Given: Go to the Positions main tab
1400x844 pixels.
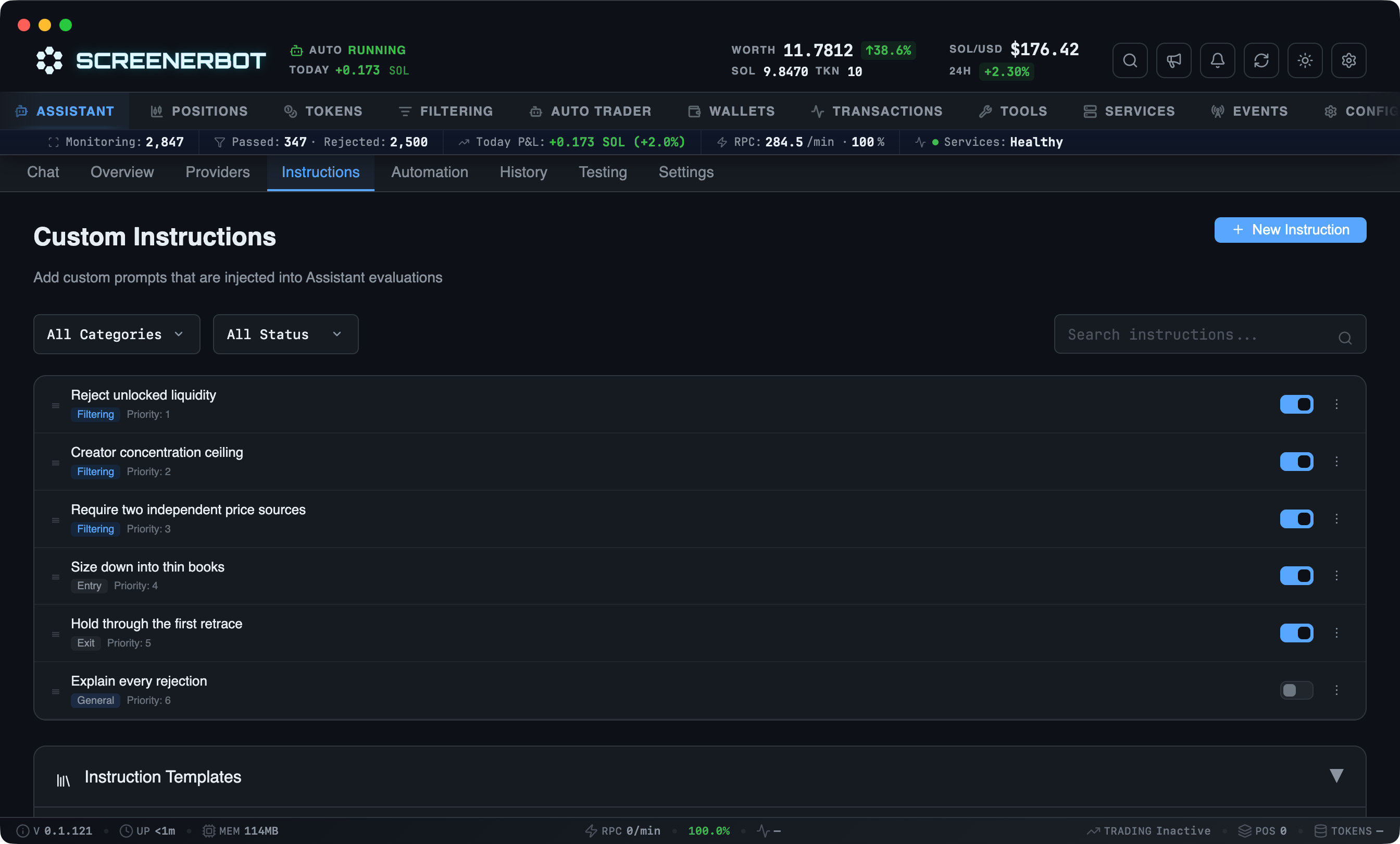Looking at the screenshot, I should tap(199, 111).
